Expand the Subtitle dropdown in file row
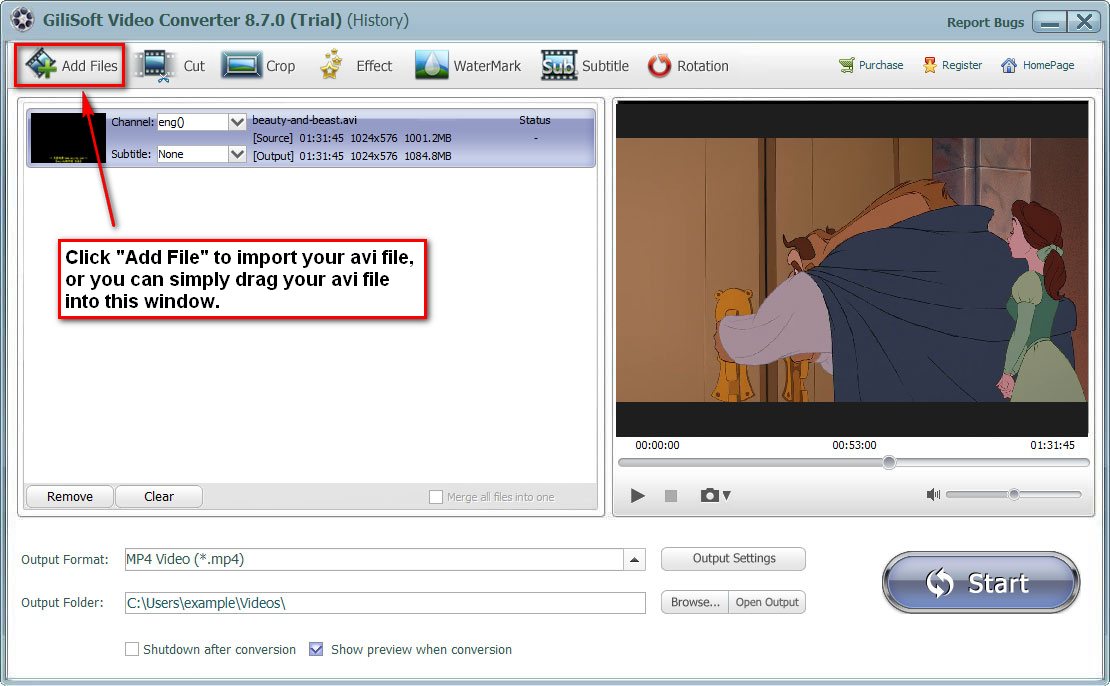The image size is (1110, 686). 237,154
